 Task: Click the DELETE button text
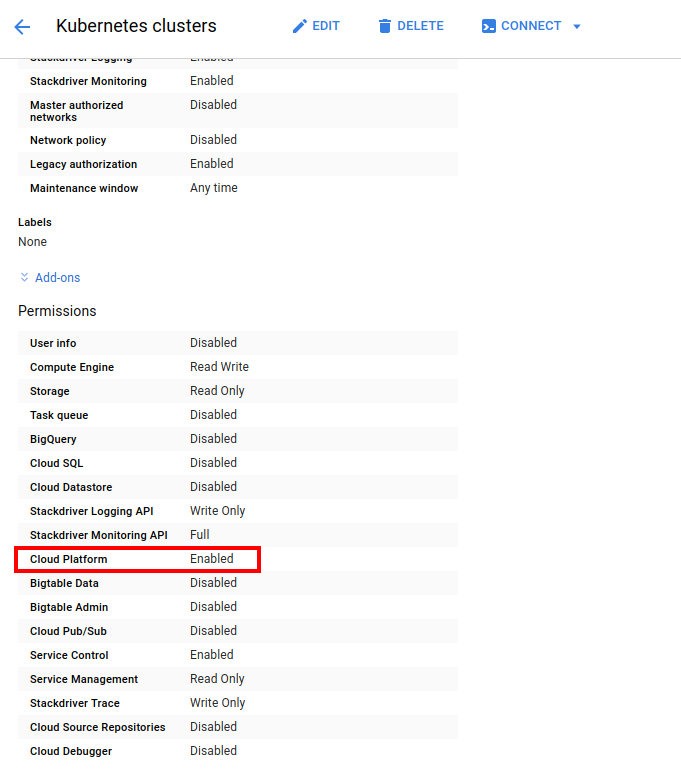pyautogui.click(x=421, y=26)
